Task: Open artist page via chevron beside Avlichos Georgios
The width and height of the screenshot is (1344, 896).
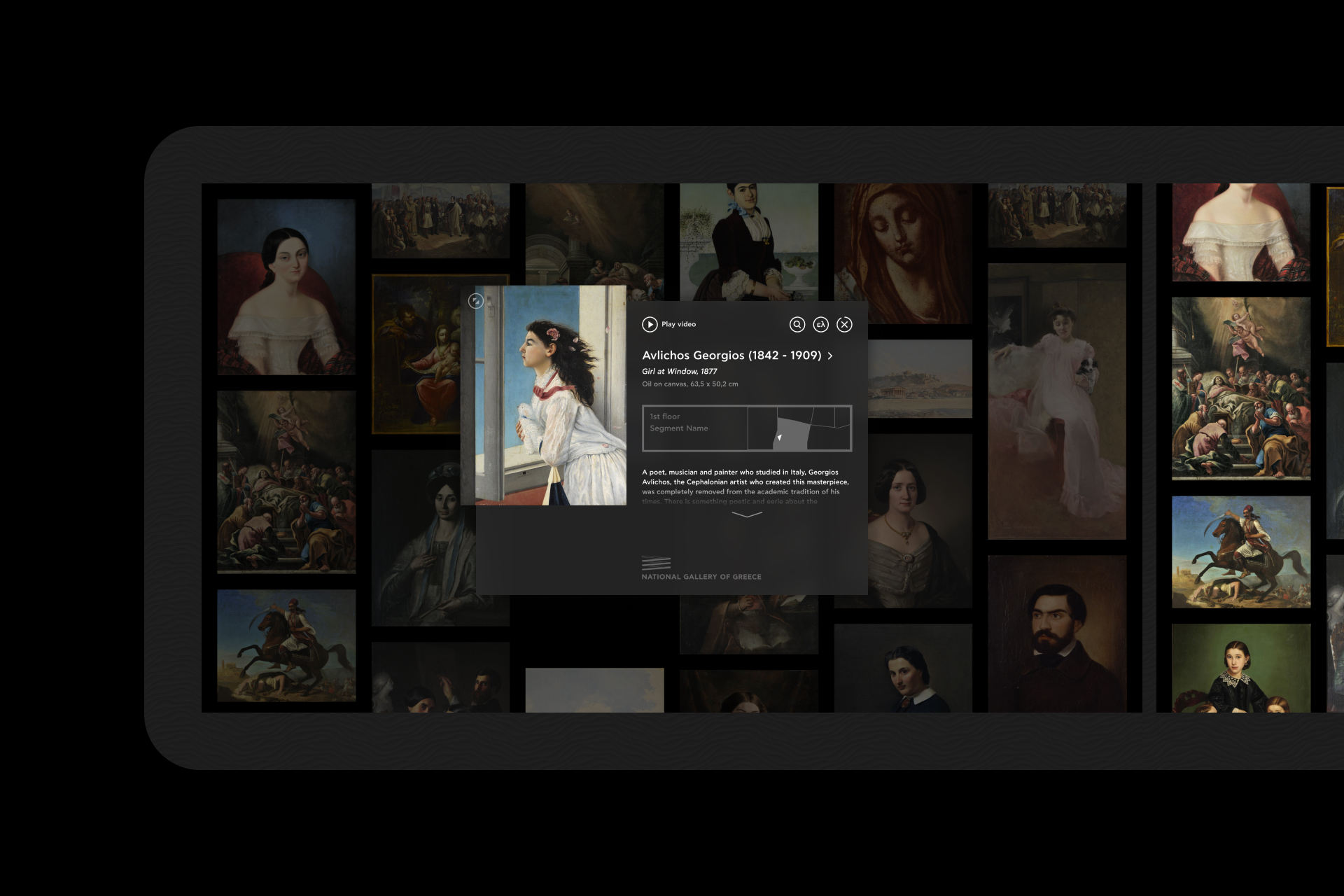Action: click(830, 356)
